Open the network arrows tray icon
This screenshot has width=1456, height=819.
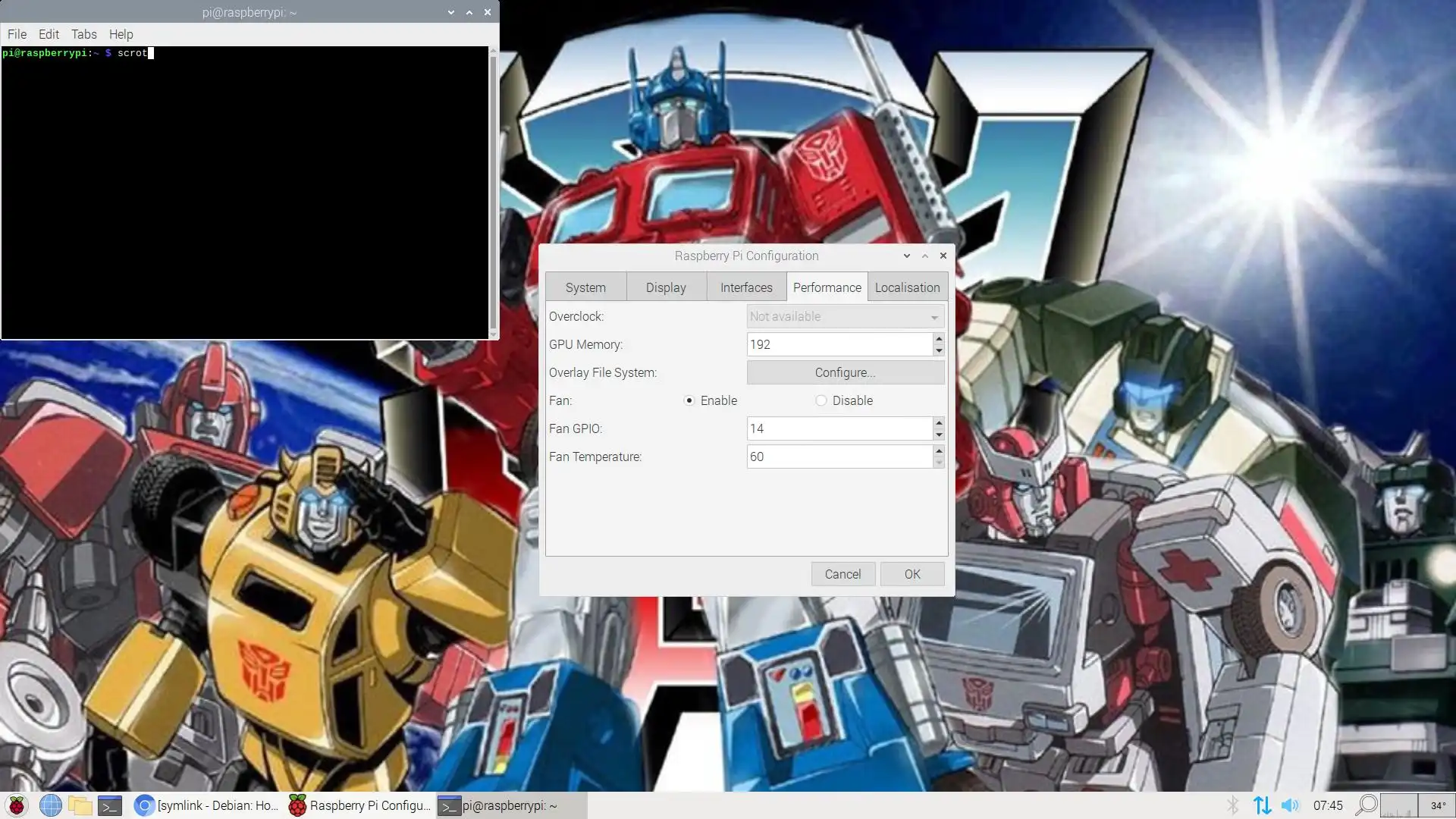click(1262, 805)
